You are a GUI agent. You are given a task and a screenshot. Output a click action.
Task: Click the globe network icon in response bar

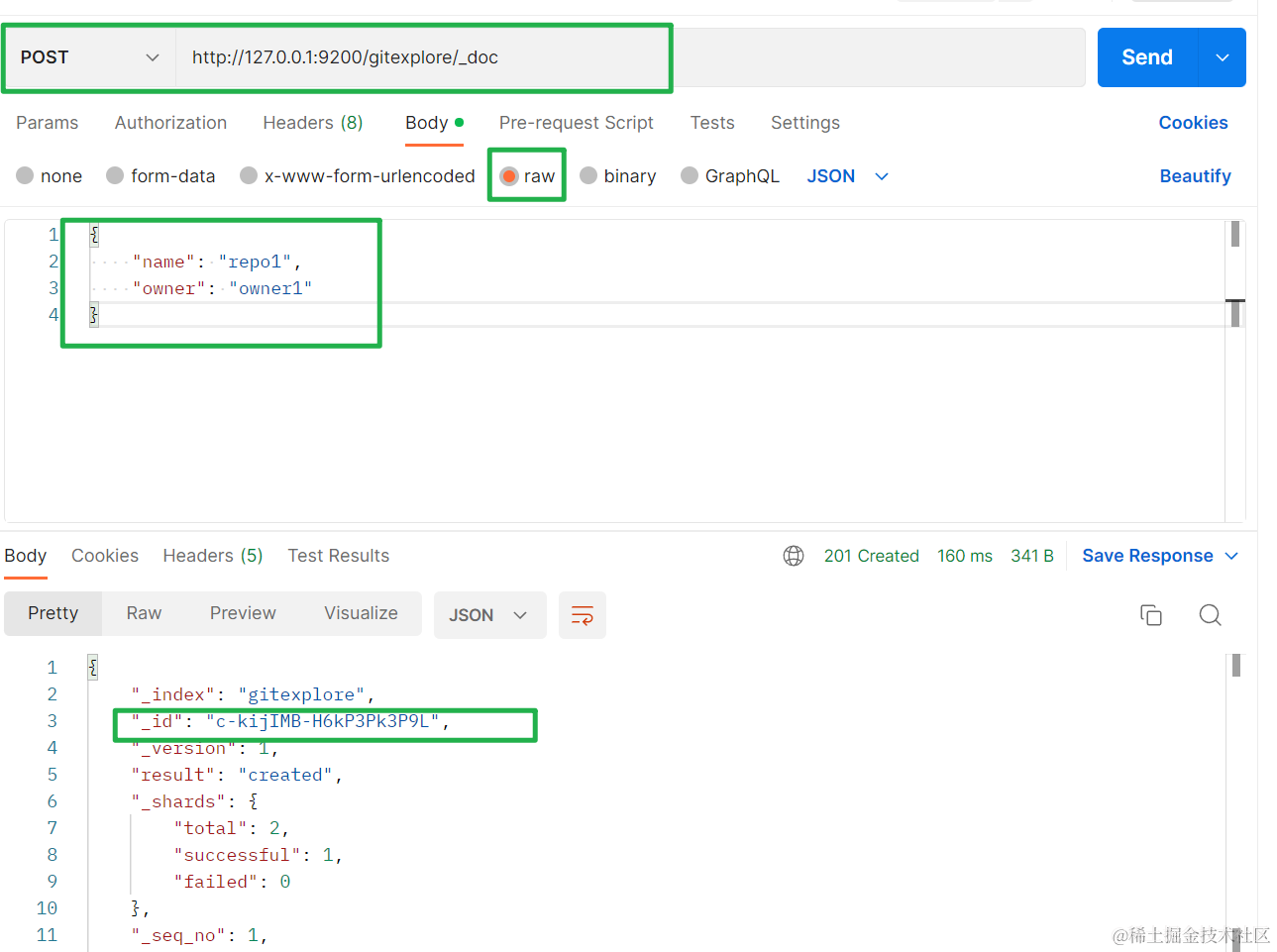794,556
